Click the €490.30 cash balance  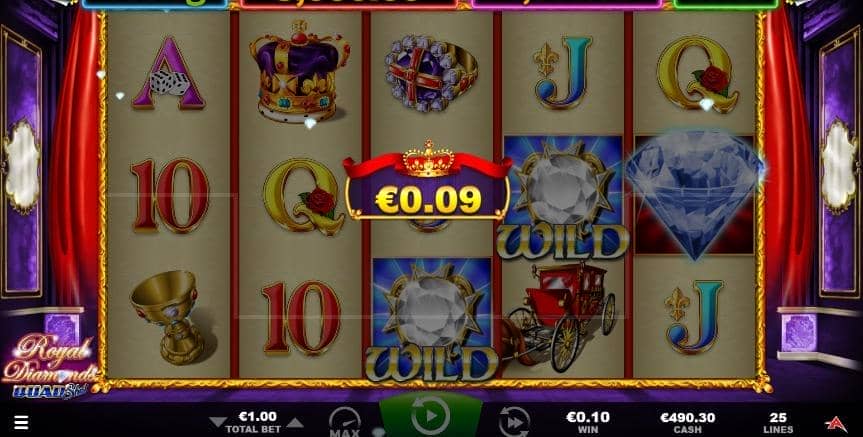[x=687, y=423]
